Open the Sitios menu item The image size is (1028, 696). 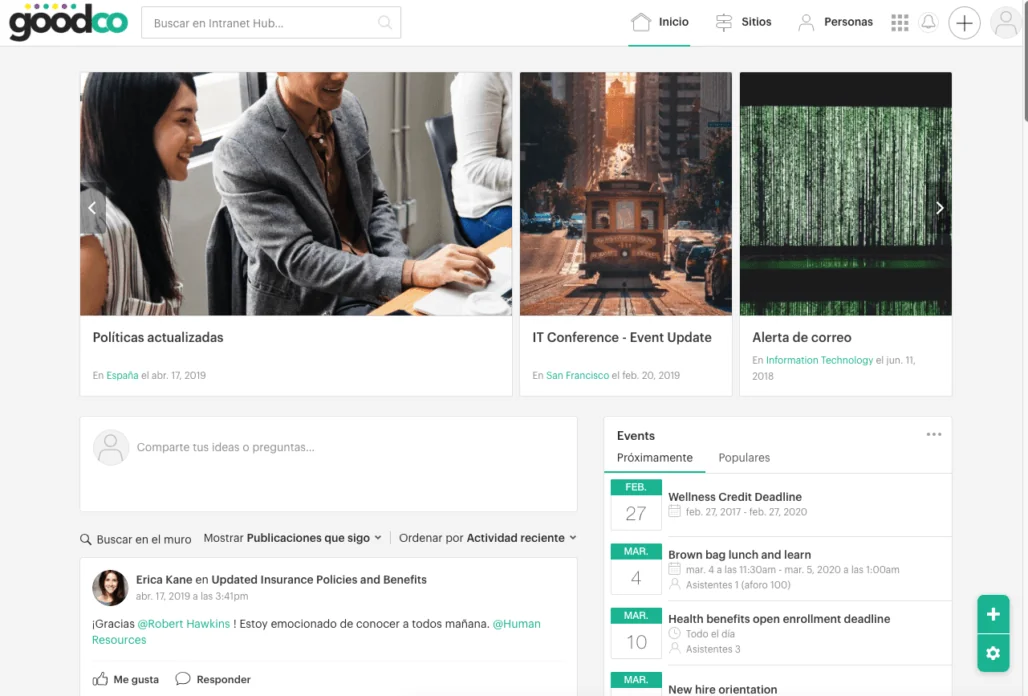point(743,22)
